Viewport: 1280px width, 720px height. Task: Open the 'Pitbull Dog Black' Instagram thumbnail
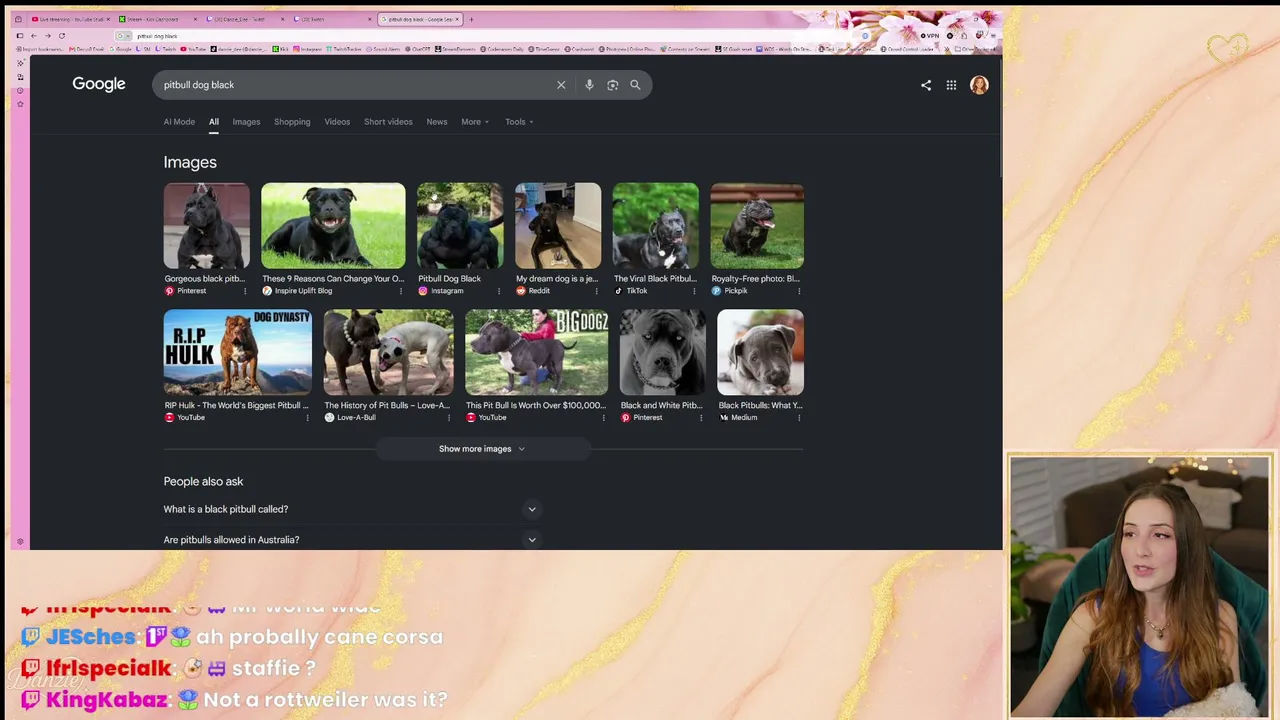[460, 226]
